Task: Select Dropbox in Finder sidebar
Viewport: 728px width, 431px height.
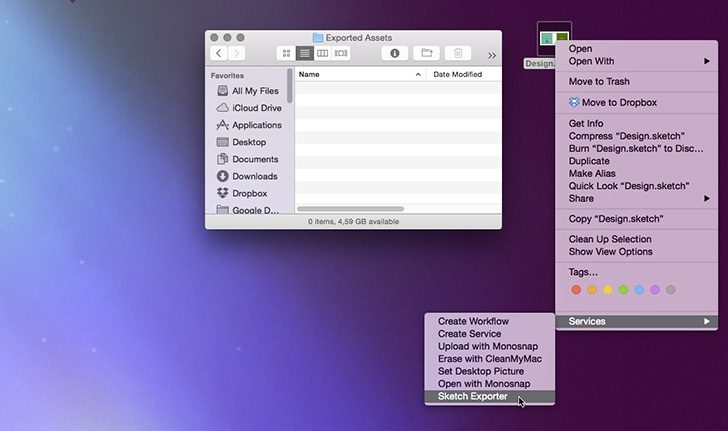Action: (250, 194)
